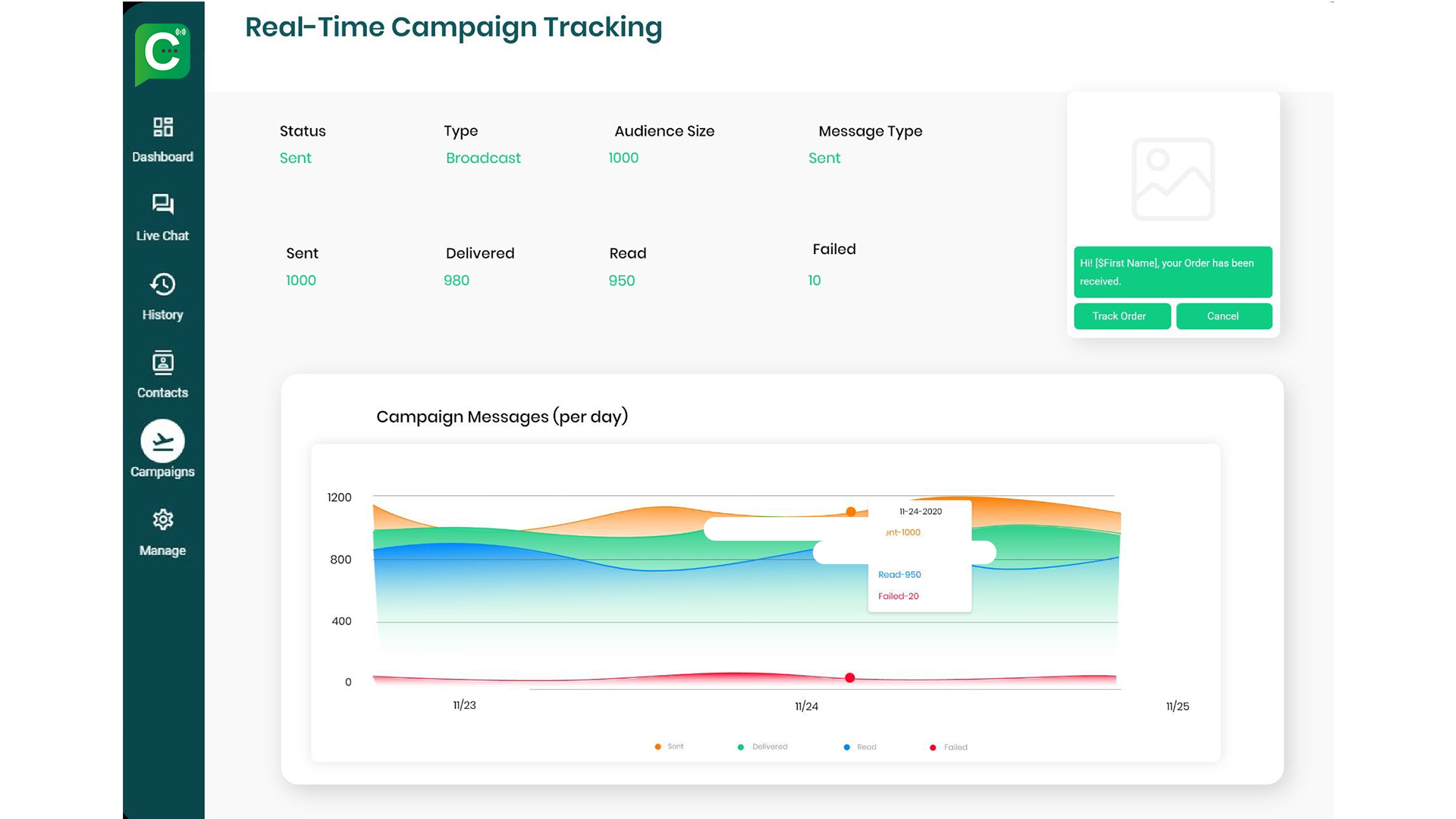This screenshot has width=1456, height=819.
Task: Click the image placeholder in message preview
Action: pyautogui.click(x=1172, y=179)
